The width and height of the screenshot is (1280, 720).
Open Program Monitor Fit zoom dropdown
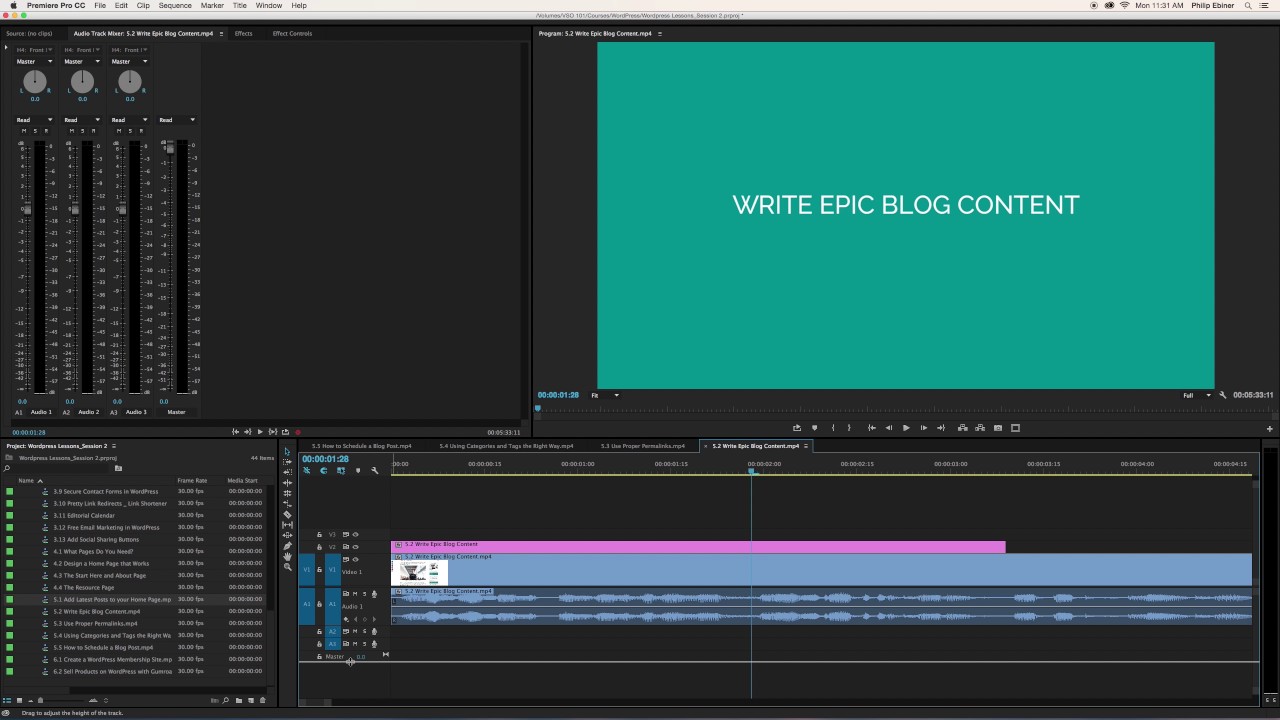point(605,395)
